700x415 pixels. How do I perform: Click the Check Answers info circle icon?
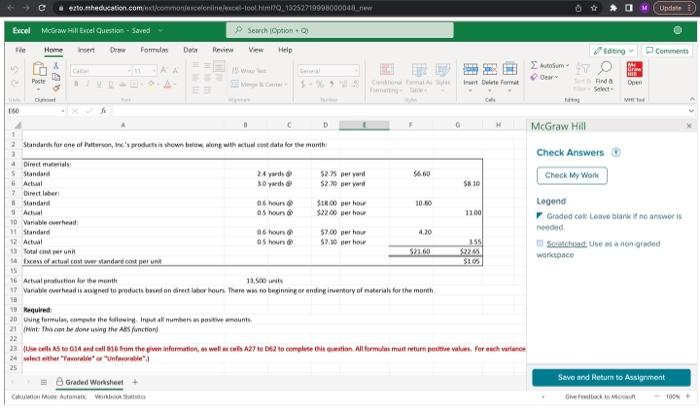(x=616, y=152)
